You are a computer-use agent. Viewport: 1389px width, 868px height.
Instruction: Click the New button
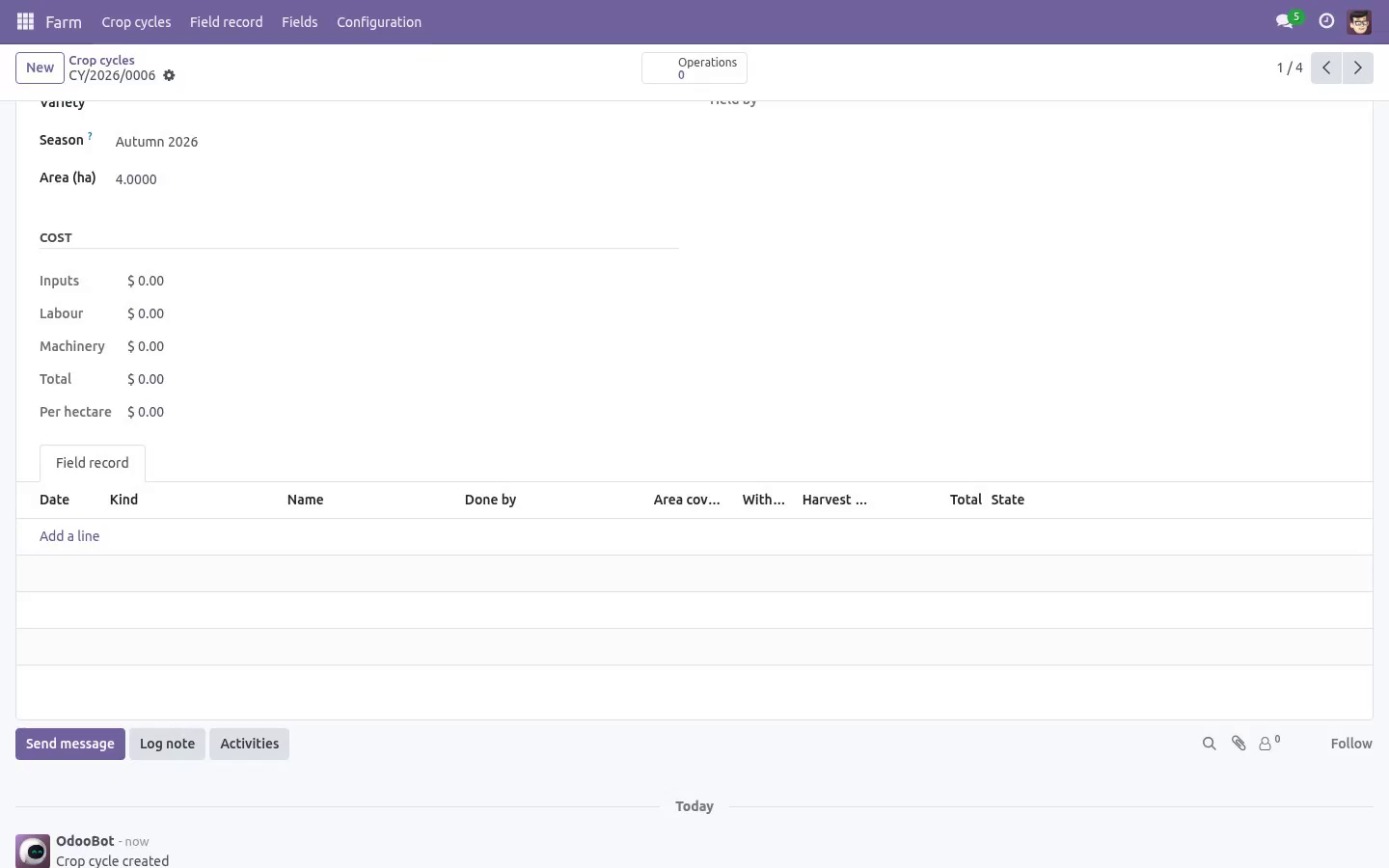[x=40, y=68]
